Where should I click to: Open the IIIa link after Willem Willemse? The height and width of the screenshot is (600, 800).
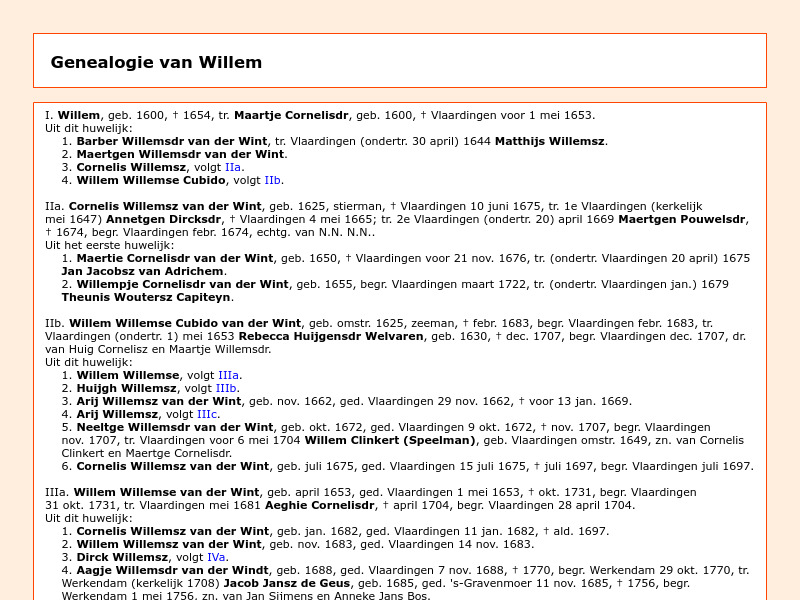click(228, 375)
